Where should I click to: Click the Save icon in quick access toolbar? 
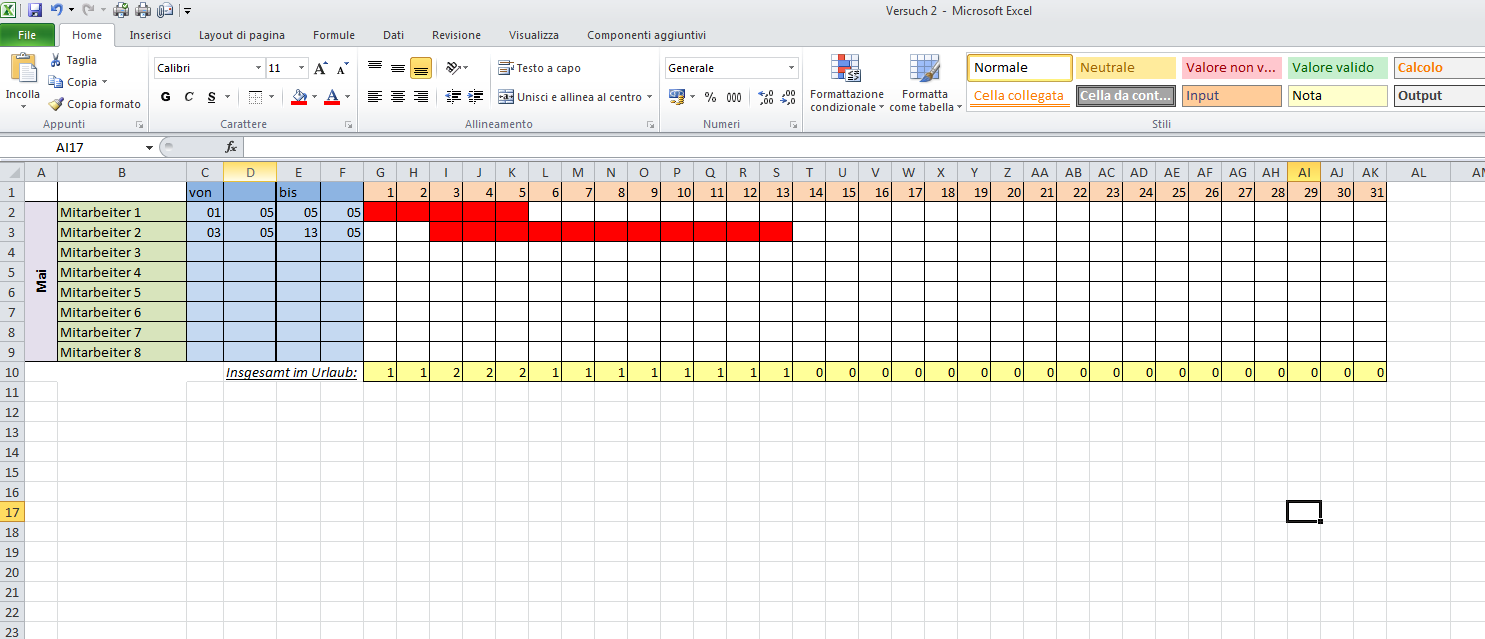tap(35, 11)
